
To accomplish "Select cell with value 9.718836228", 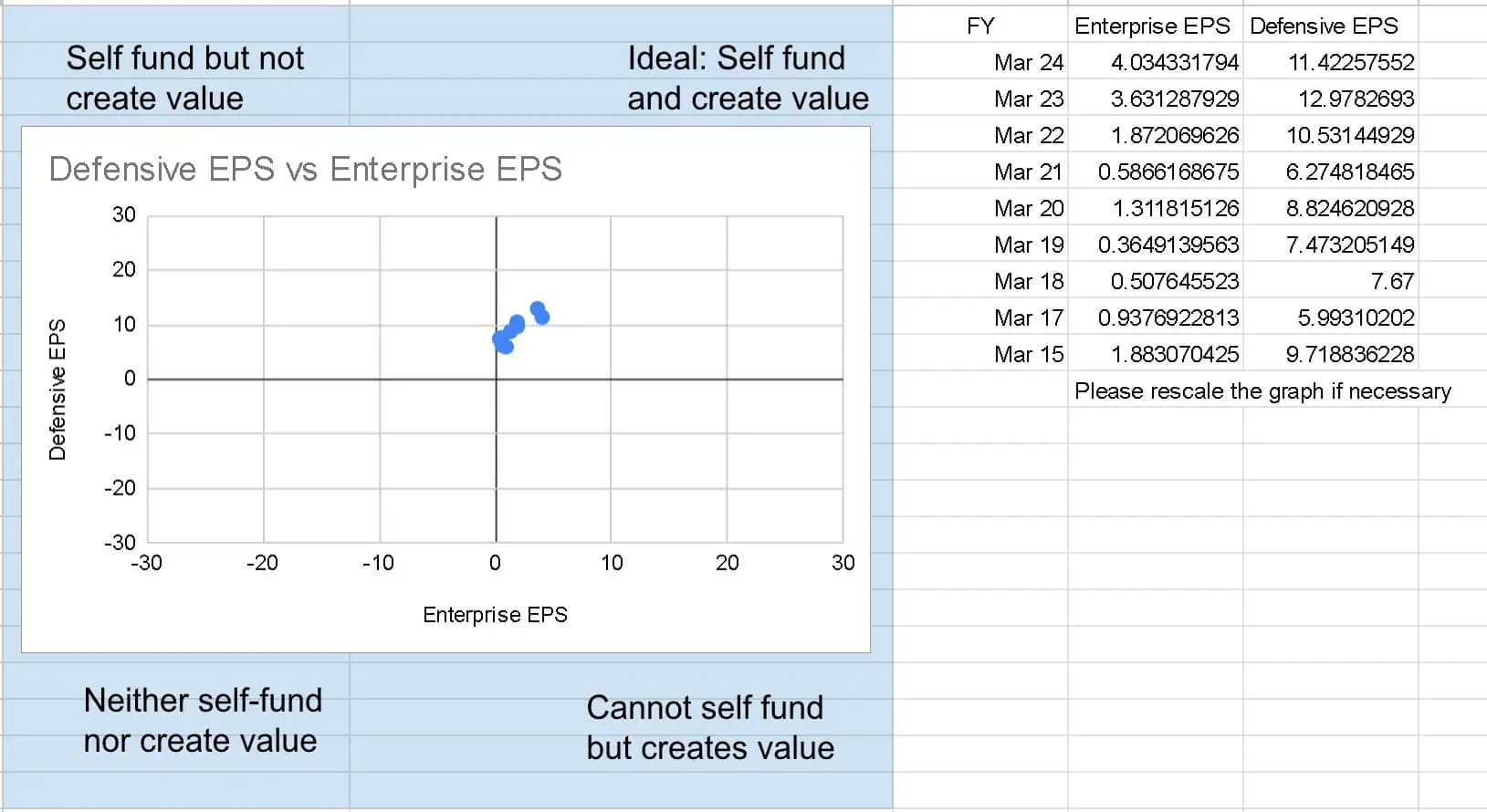I will pos(1330,354).
